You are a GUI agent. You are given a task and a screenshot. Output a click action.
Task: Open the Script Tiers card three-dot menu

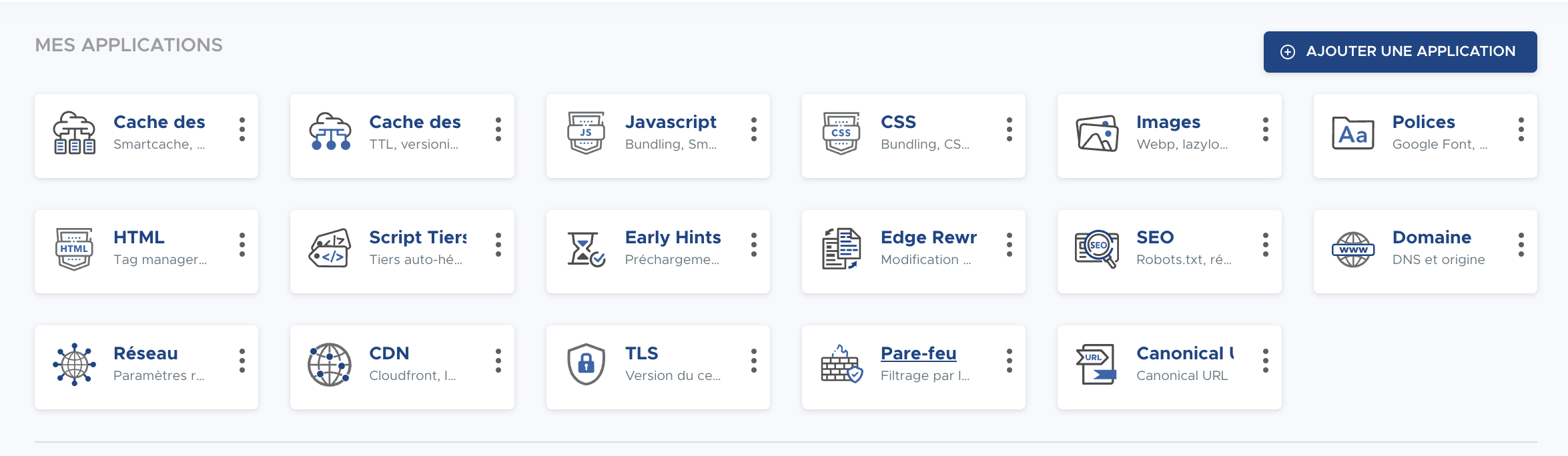pyautogui.click(x=498, y=245)
